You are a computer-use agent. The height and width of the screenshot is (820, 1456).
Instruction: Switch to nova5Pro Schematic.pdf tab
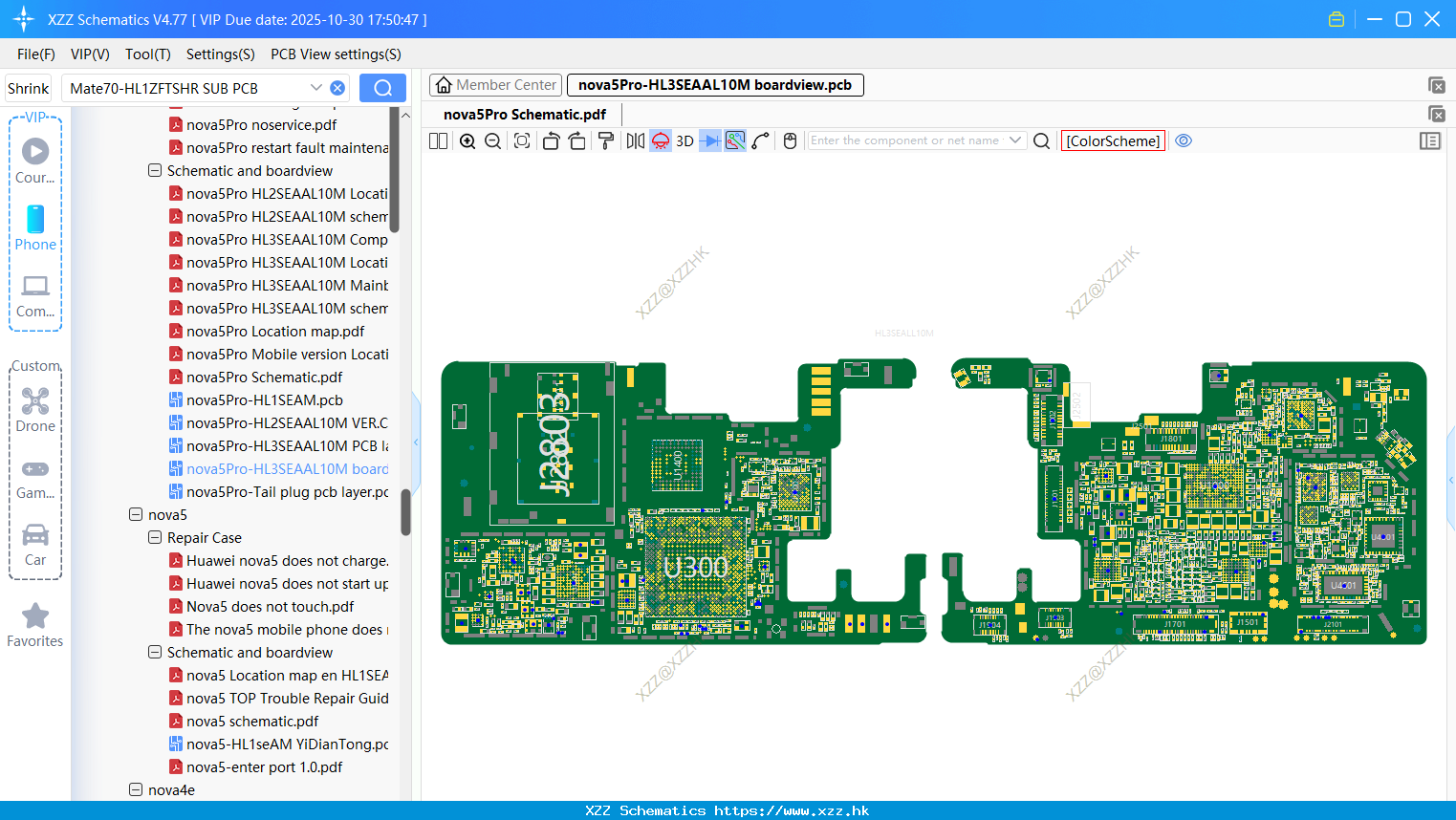click(x=525, y=114)
